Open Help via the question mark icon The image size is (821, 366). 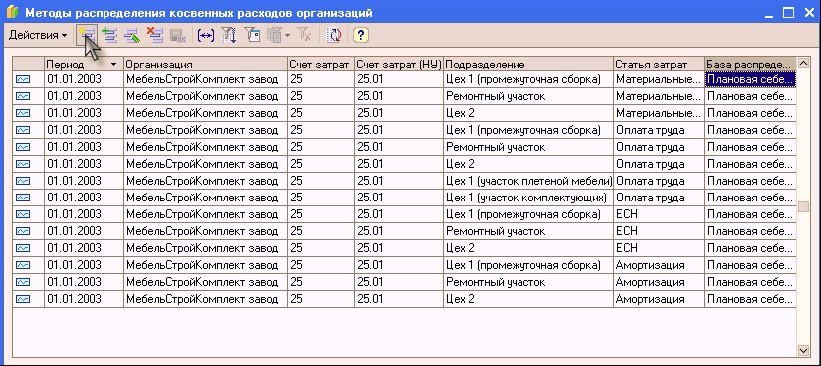coord(361,35)
